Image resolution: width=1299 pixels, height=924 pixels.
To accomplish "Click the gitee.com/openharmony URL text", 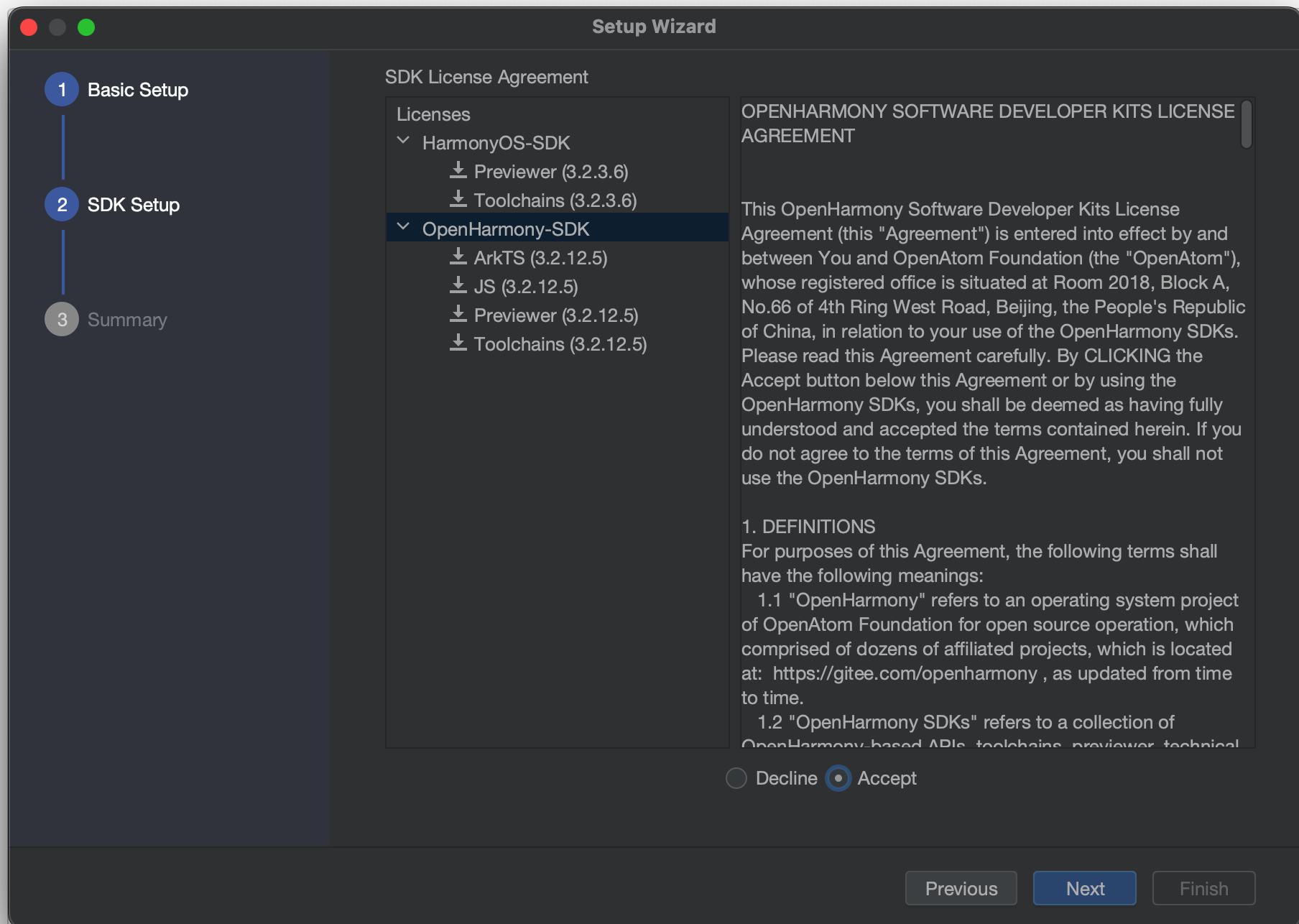I will (905, 673).
